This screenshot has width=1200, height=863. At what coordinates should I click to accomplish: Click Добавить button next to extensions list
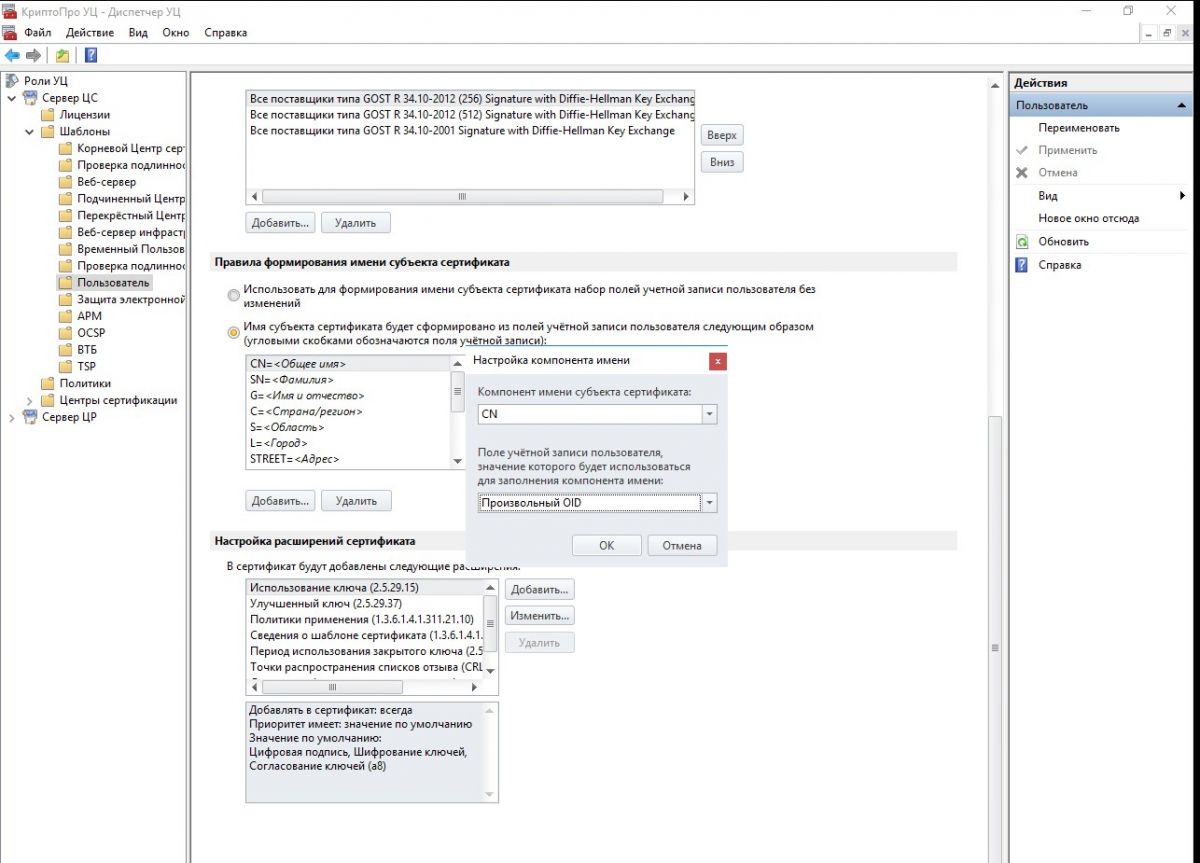pyautogui.click(x=539, y=589)
